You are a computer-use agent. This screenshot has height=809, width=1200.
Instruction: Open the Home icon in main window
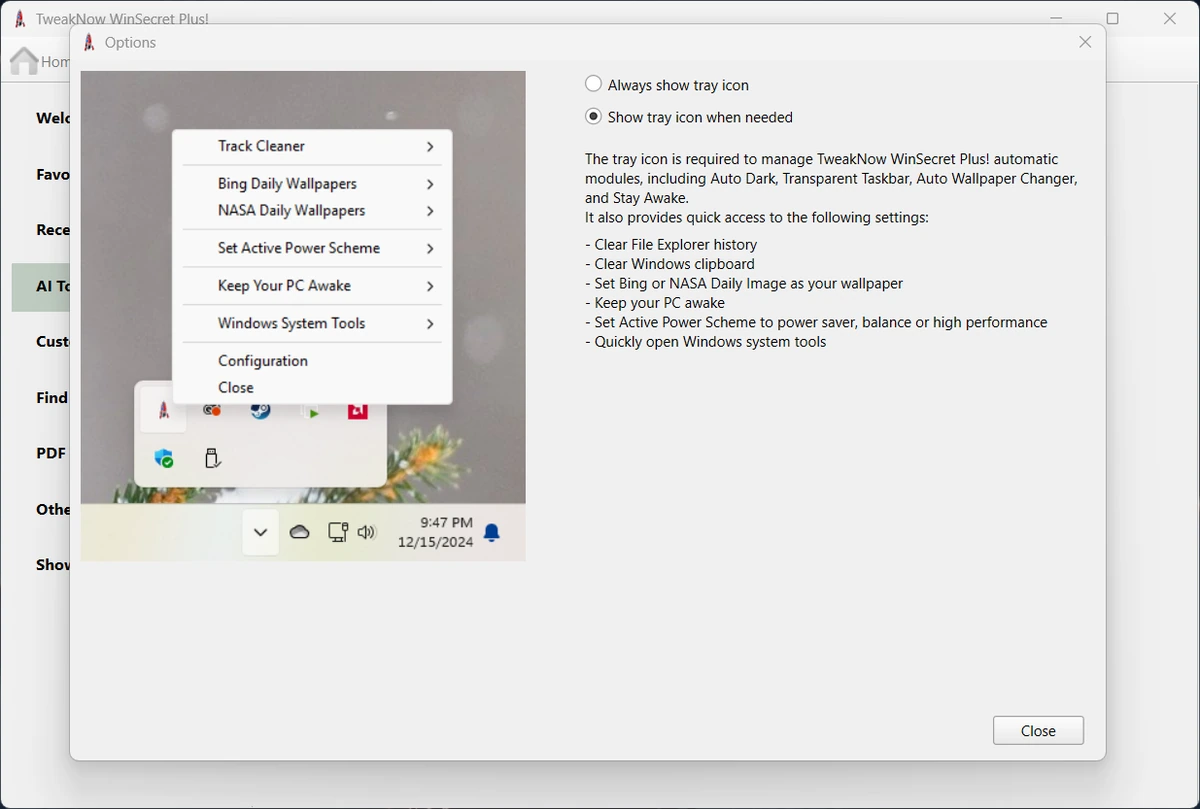[24, 61]
